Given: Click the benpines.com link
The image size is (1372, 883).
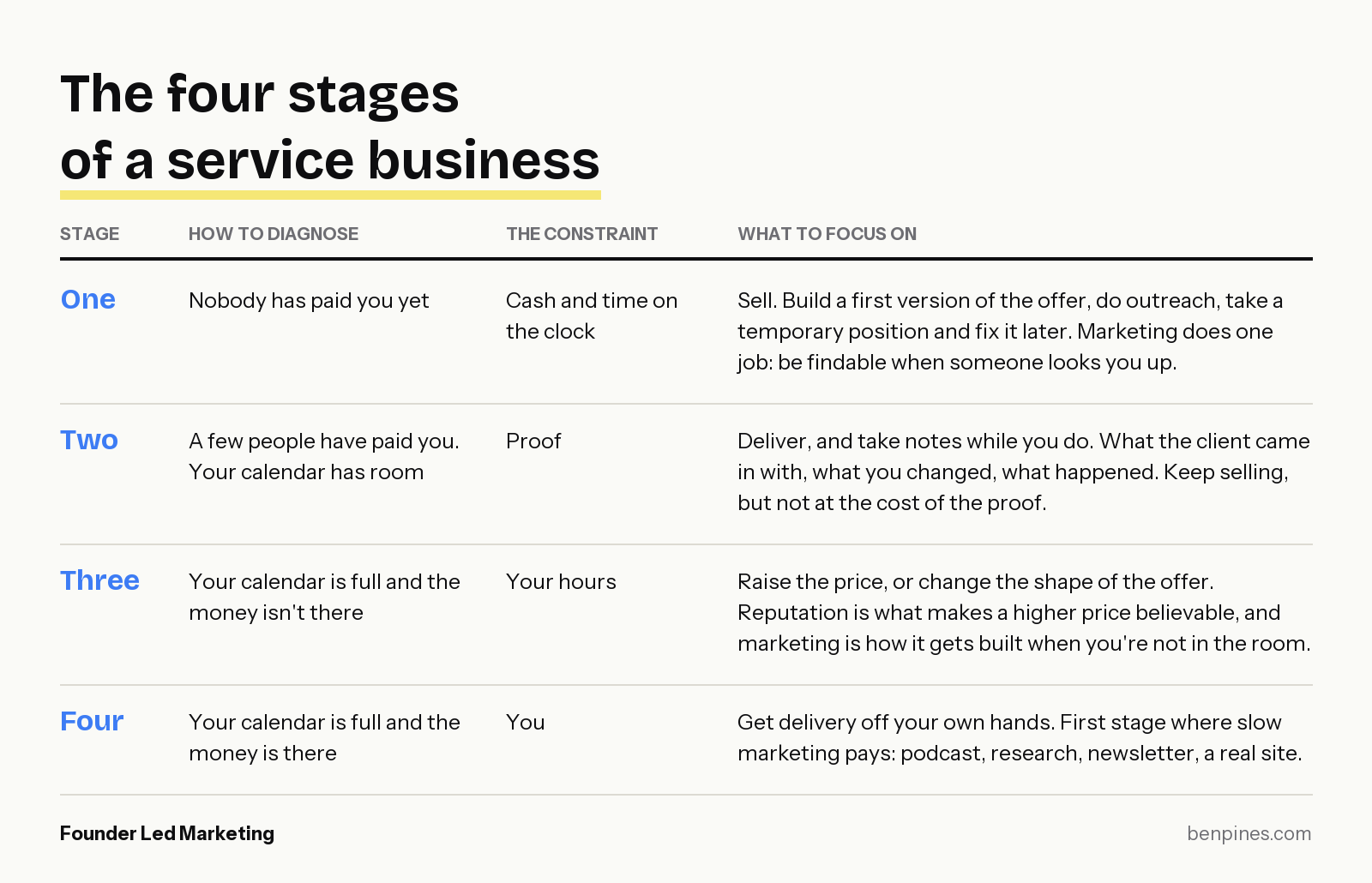Looking at the screenshot, I should (x=1249, y=833).
